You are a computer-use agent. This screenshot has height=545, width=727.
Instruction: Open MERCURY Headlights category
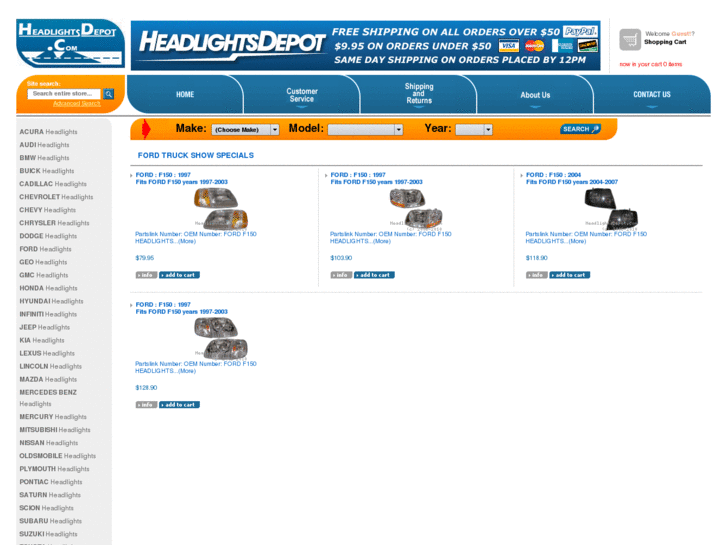pyautogui.click(x=53, y=417)
